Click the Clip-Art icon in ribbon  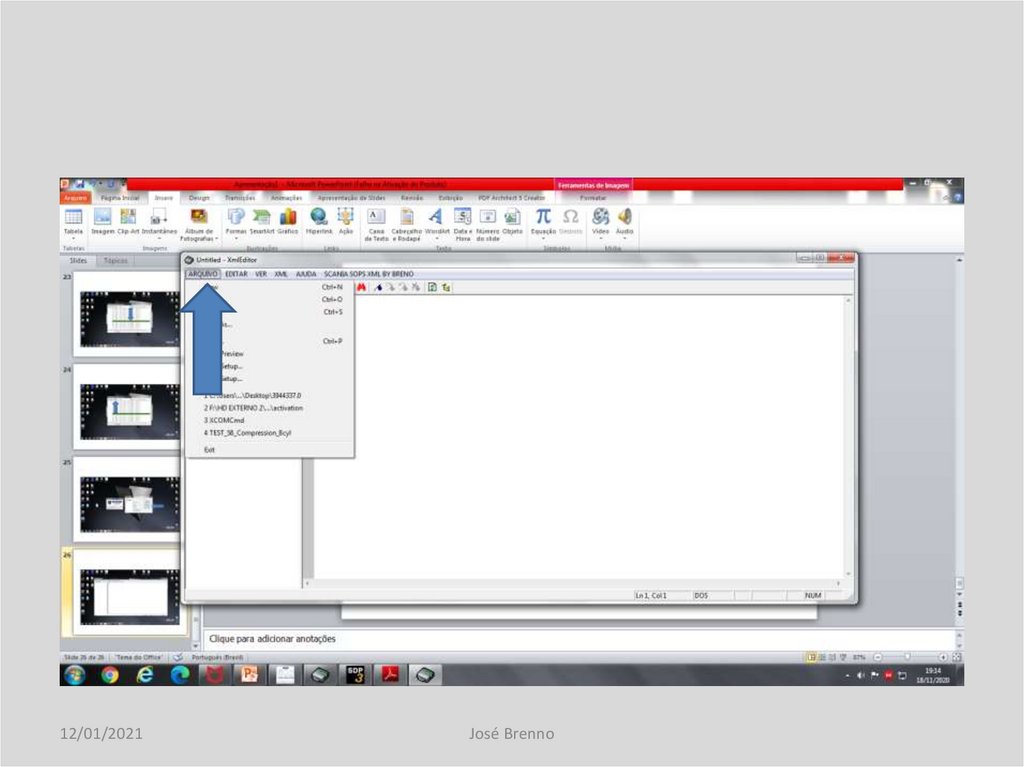[x=128, y=221]
